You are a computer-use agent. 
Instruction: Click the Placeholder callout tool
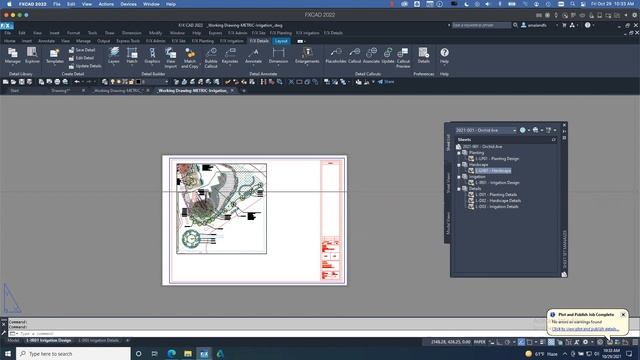[336, 56]
